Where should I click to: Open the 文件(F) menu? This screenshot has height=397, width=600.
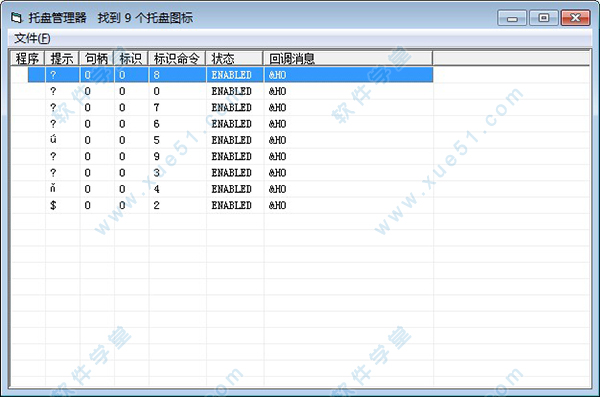coord(32,38)
